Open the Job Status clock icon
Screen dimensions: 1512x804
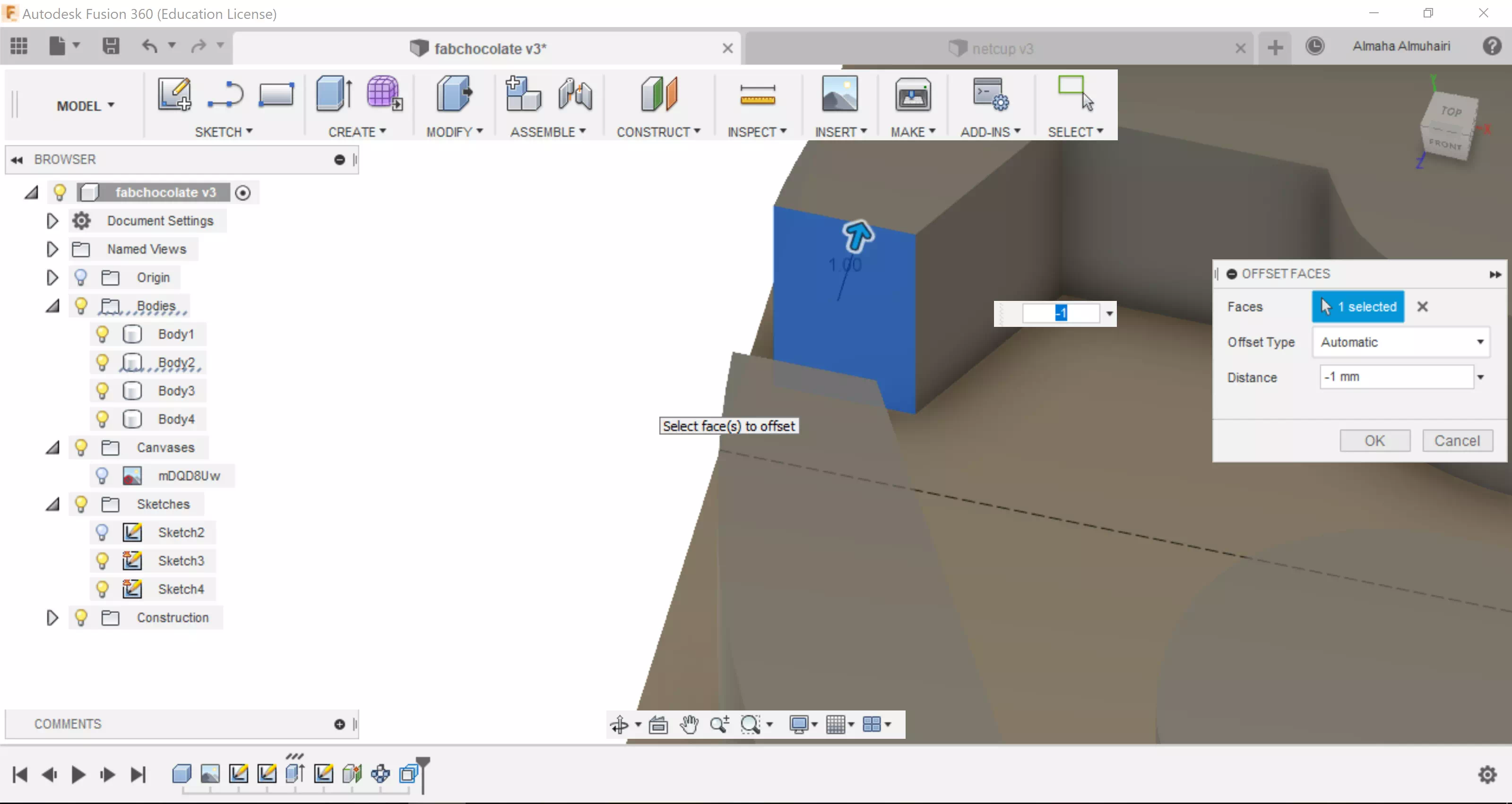1315,46
